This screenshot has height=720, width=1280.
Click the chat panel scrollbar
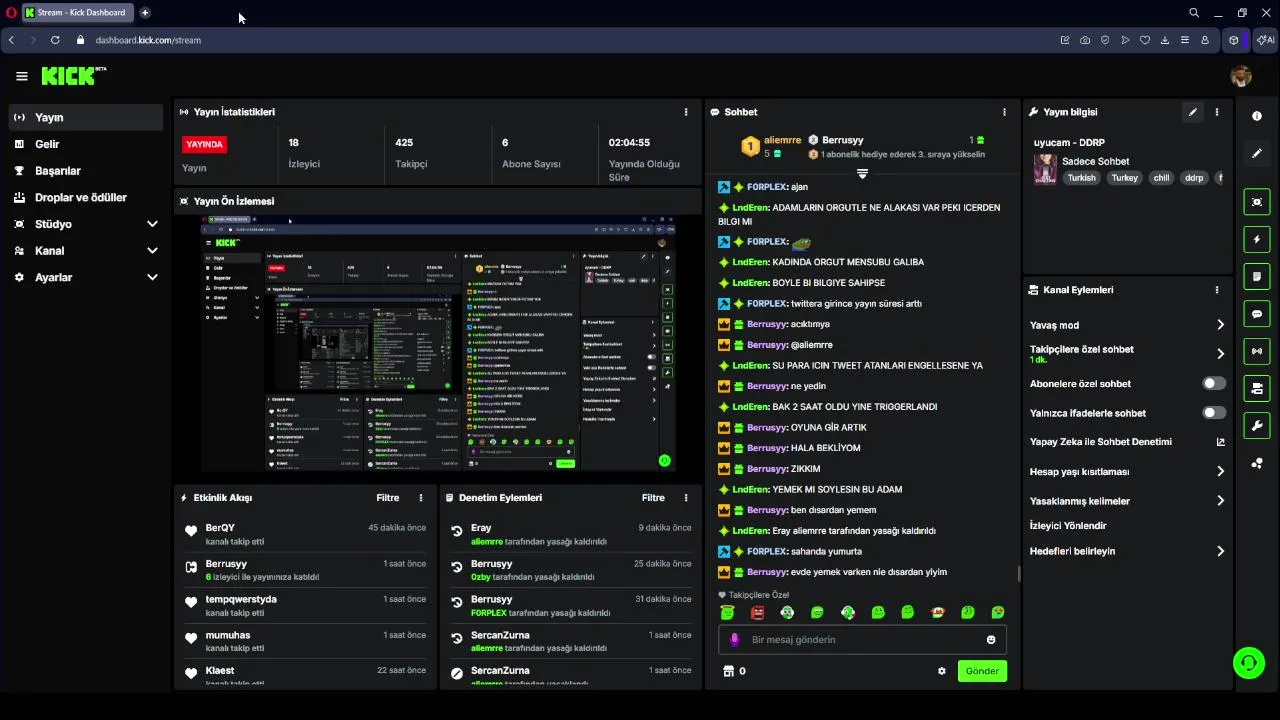pyautogui.click(x=1018, y=573)
